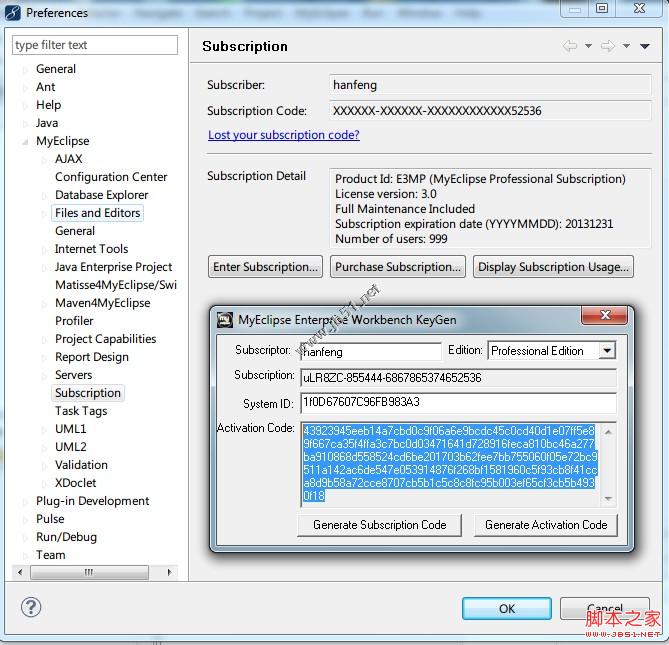Select Task Tags in the tree
The height and width of the screenshot is (645, 669).
(x=81, y=411)
